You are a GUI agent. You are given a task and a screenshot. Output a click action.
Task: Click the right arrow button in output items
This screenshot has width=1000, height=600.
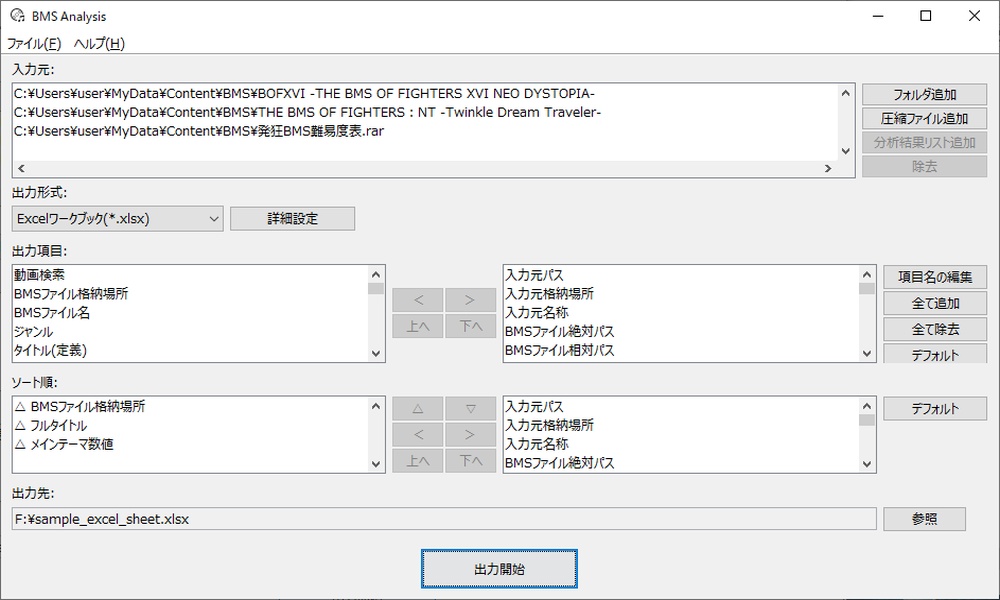pyautogui.click(x=471, y=299)
